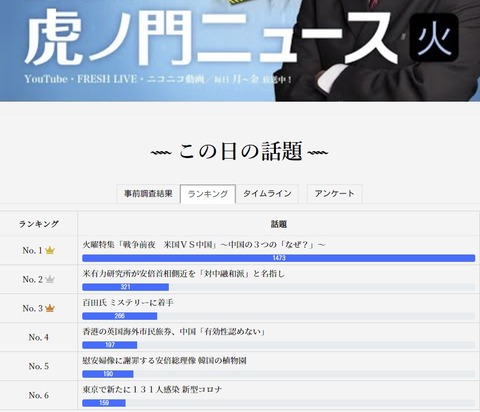Image resolution: width=480 pixels, height=412 pixels.
Task: Click the 266 vote bar
Action: (120, 316)
